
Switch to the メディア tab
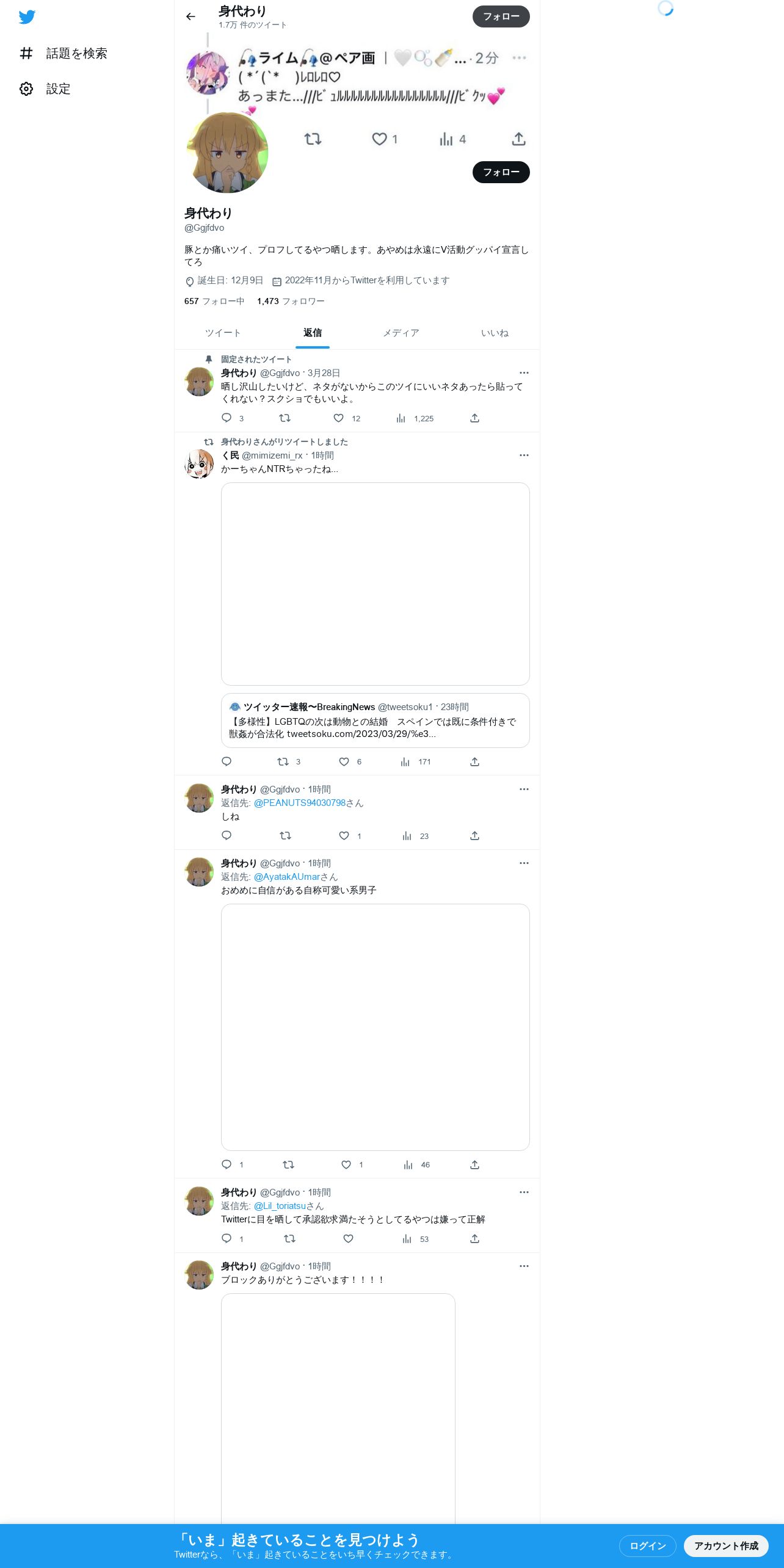tap(401, 333)
